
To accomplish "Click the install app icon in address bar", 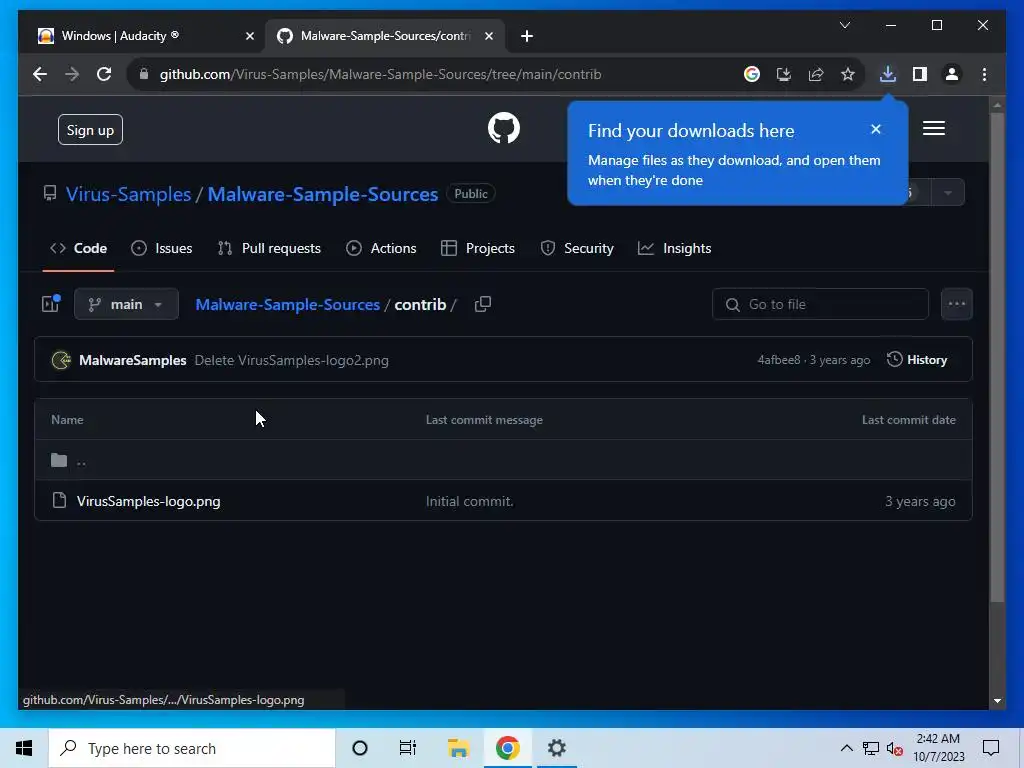I will pos(784,74).
